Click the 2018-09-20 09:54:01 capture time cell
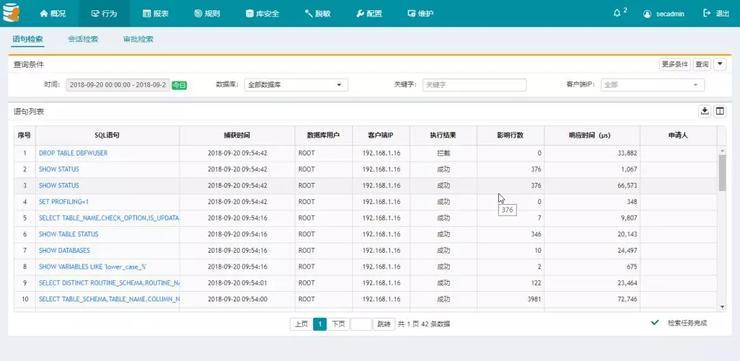740x361 pixels. coord(237,283)
